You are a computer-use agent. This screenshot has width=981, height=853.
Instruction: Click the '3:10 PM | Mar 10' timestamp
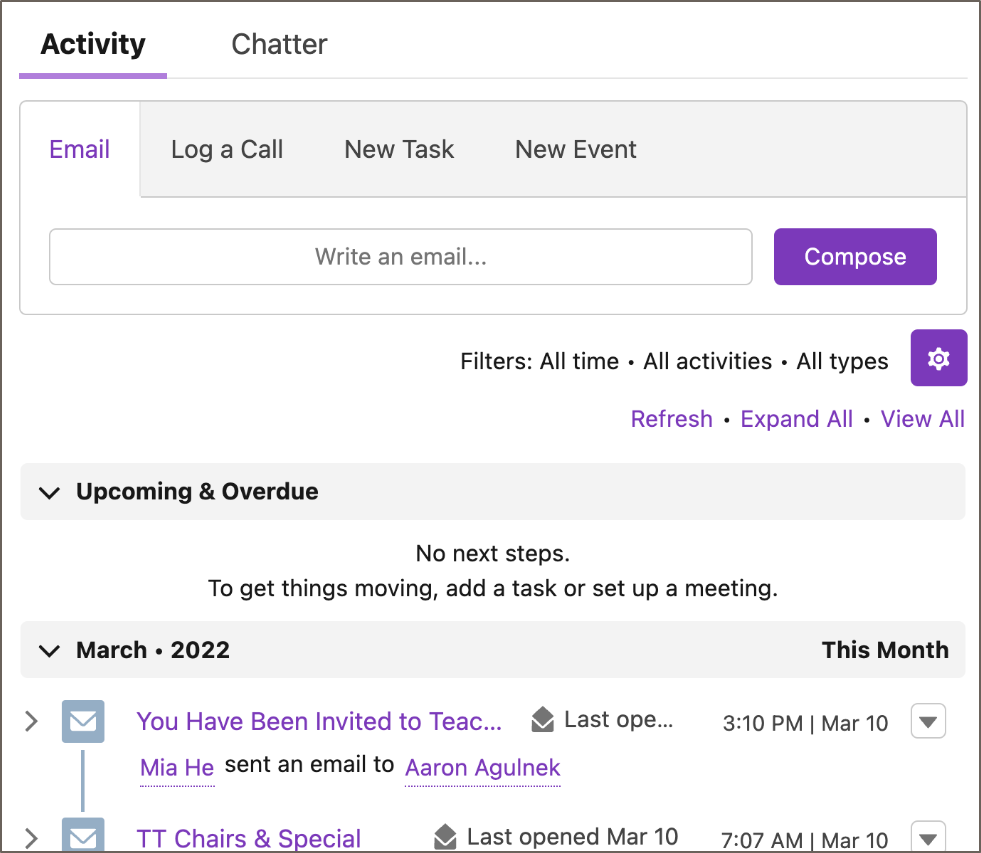(x=805, y=723)
